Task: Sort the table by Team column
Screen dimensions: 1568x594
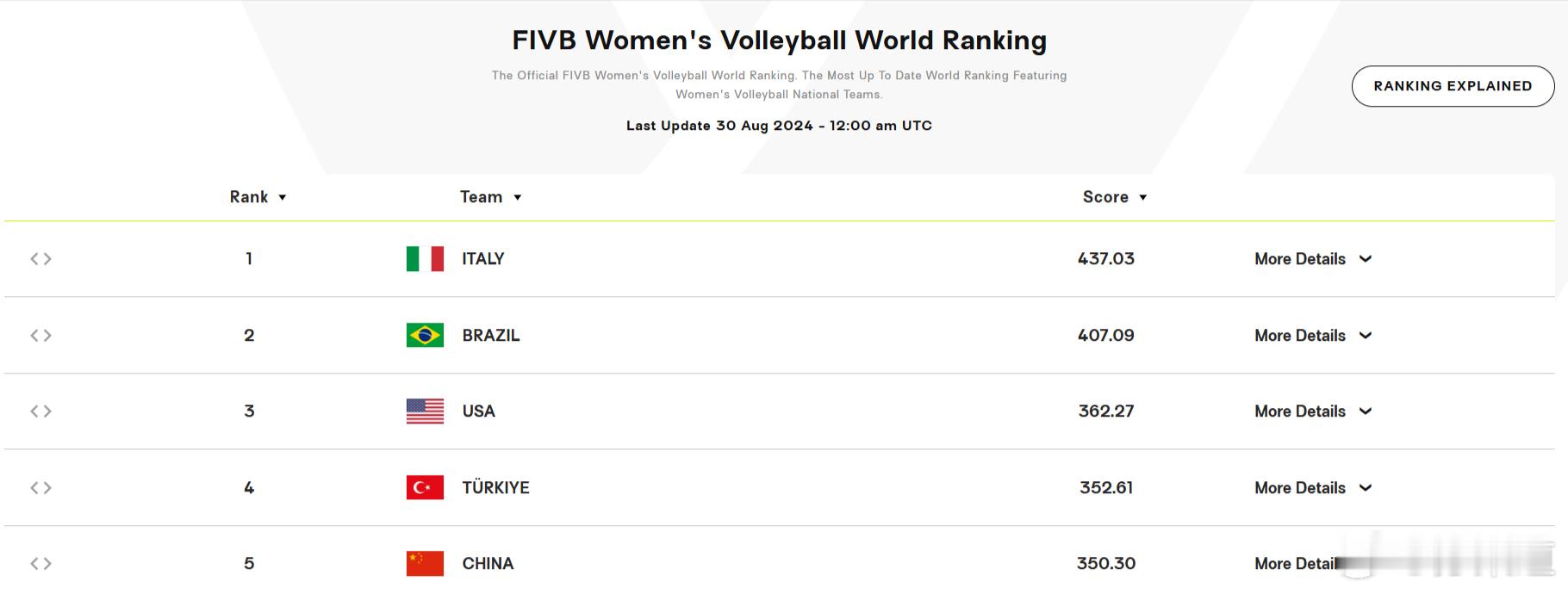Action: click(491, 197)
